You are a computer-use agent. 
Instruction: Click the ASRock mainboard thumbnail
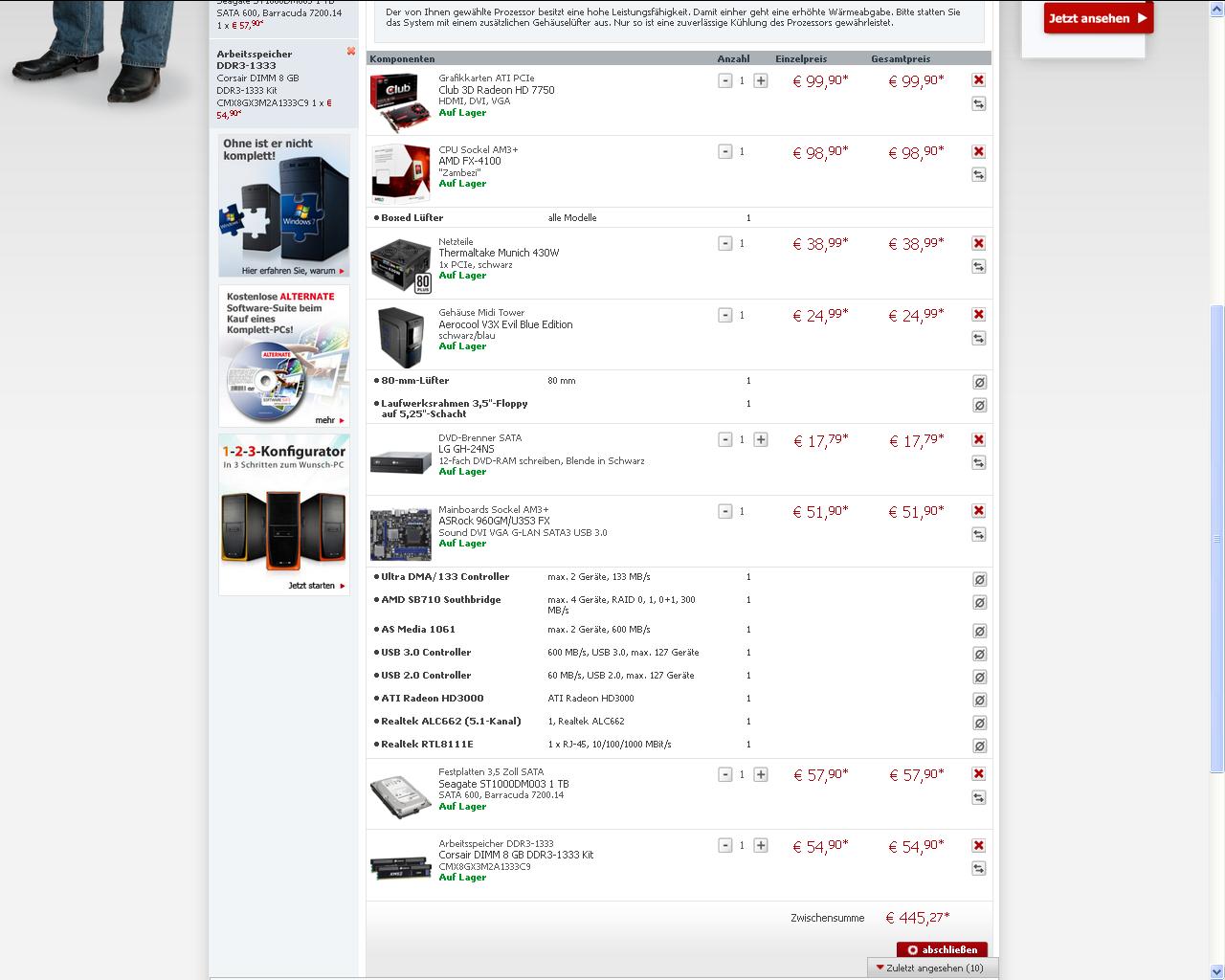coord(400,533)
